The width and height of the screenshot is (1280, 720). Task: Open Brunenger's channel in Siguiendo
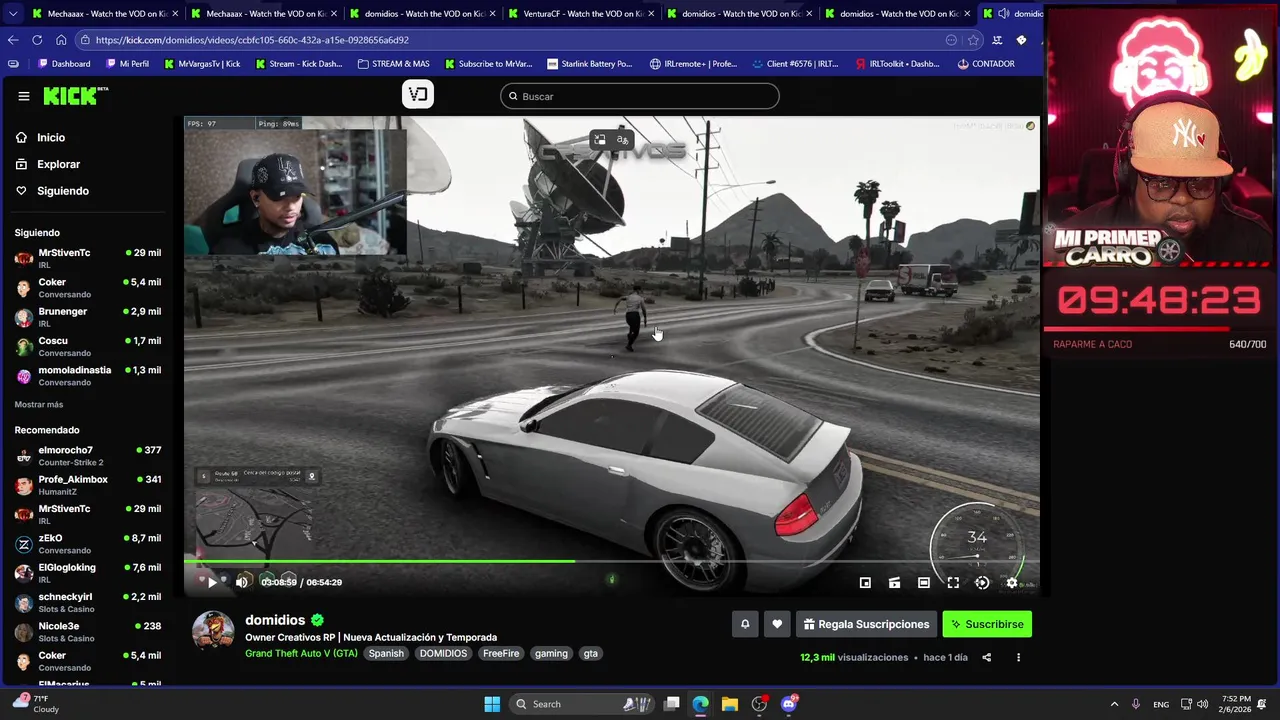[x=88, y=317]
